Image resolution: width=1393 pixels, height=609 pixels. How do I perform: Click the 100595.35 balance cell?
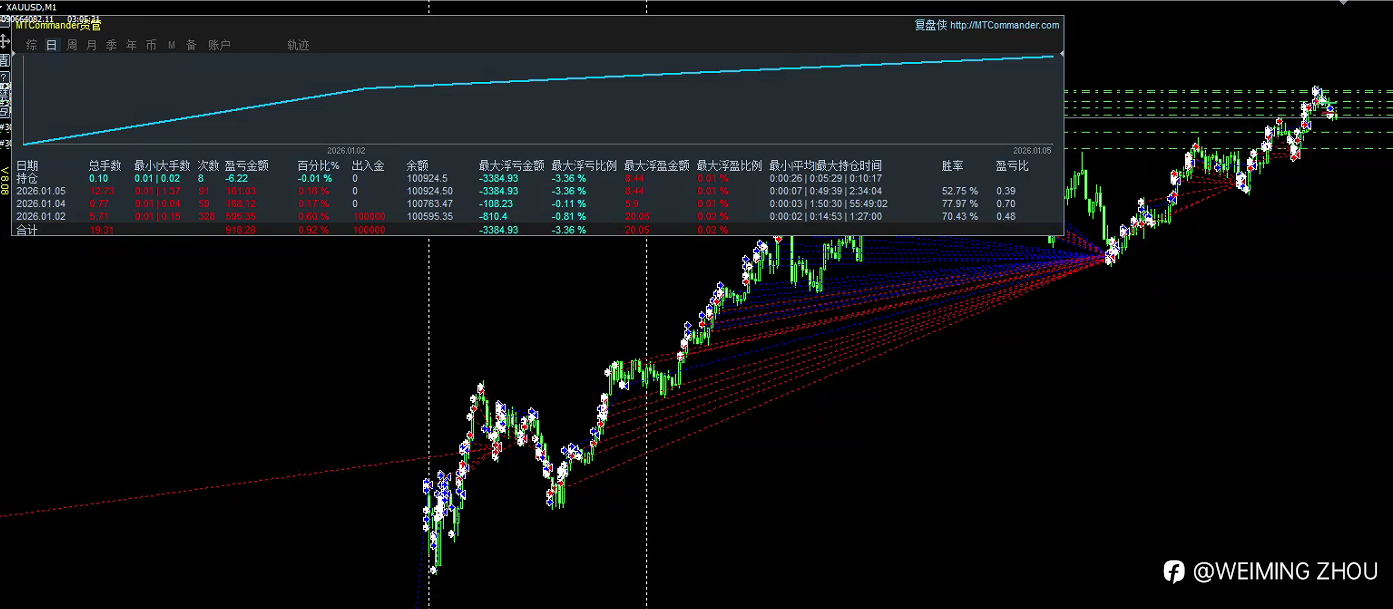click(x=430, y=217)
